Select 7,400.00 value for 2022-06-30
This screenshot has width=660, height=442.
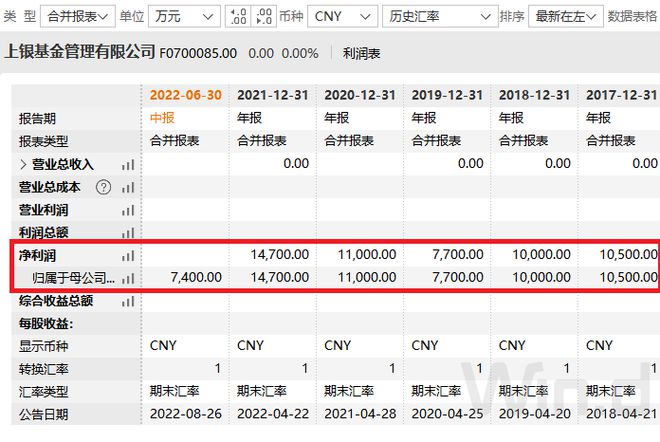[x=196, y=277]
